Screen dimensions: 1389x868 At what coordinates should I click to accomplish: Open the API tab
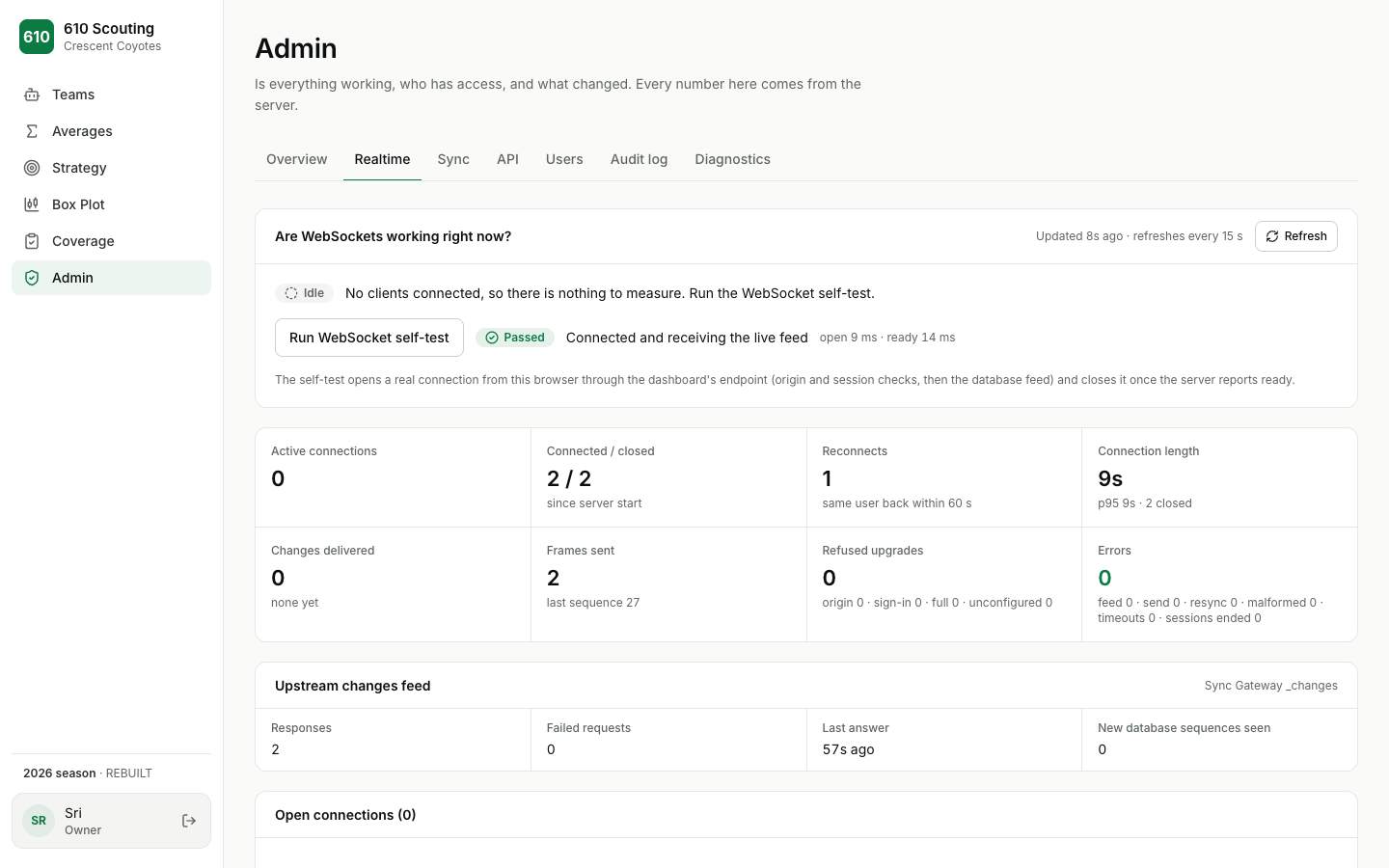[507, 159]
